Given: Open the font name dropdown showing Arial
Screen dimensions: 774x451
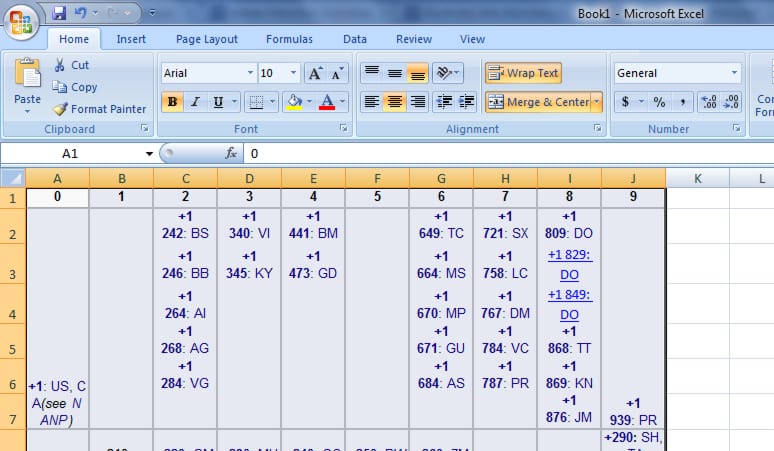Looking at the screenshot, I should point(249,73).
